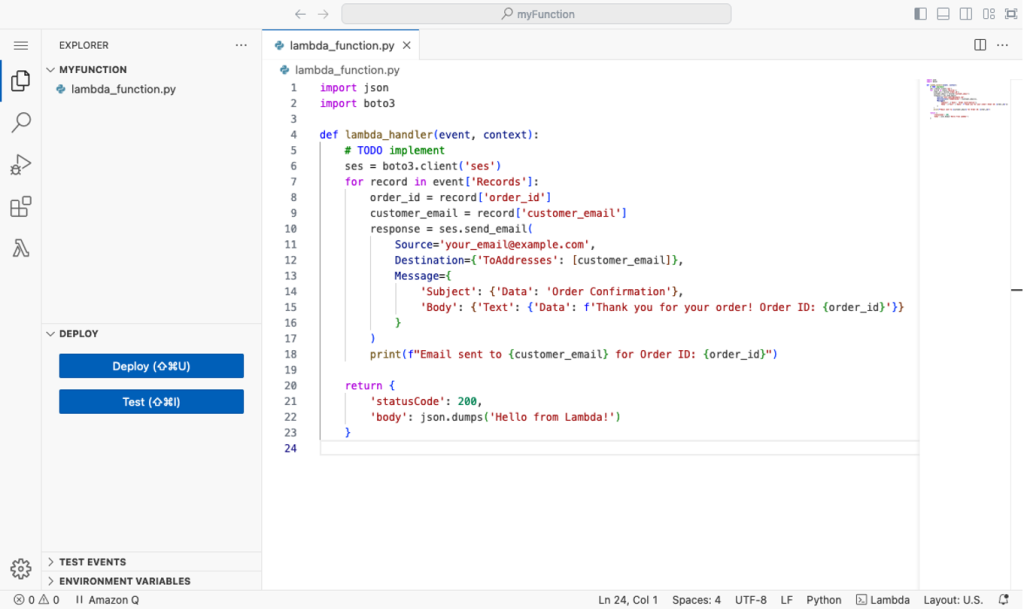1024x612 pixels.
Task: Open notifications bell in status bar
Action: pos(1004,600)
